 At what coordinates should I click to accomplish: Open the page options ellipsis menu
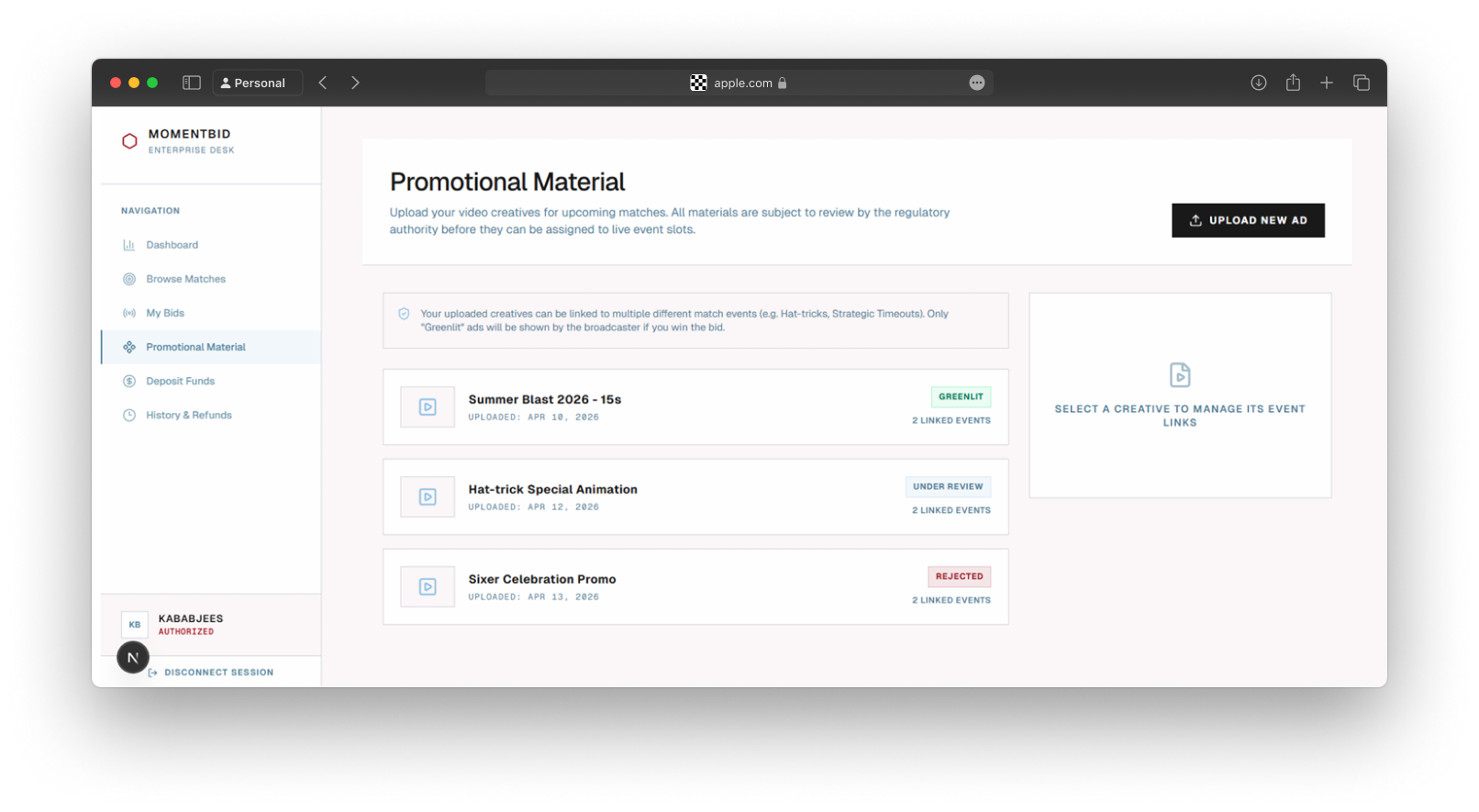[x=977, y=83]
